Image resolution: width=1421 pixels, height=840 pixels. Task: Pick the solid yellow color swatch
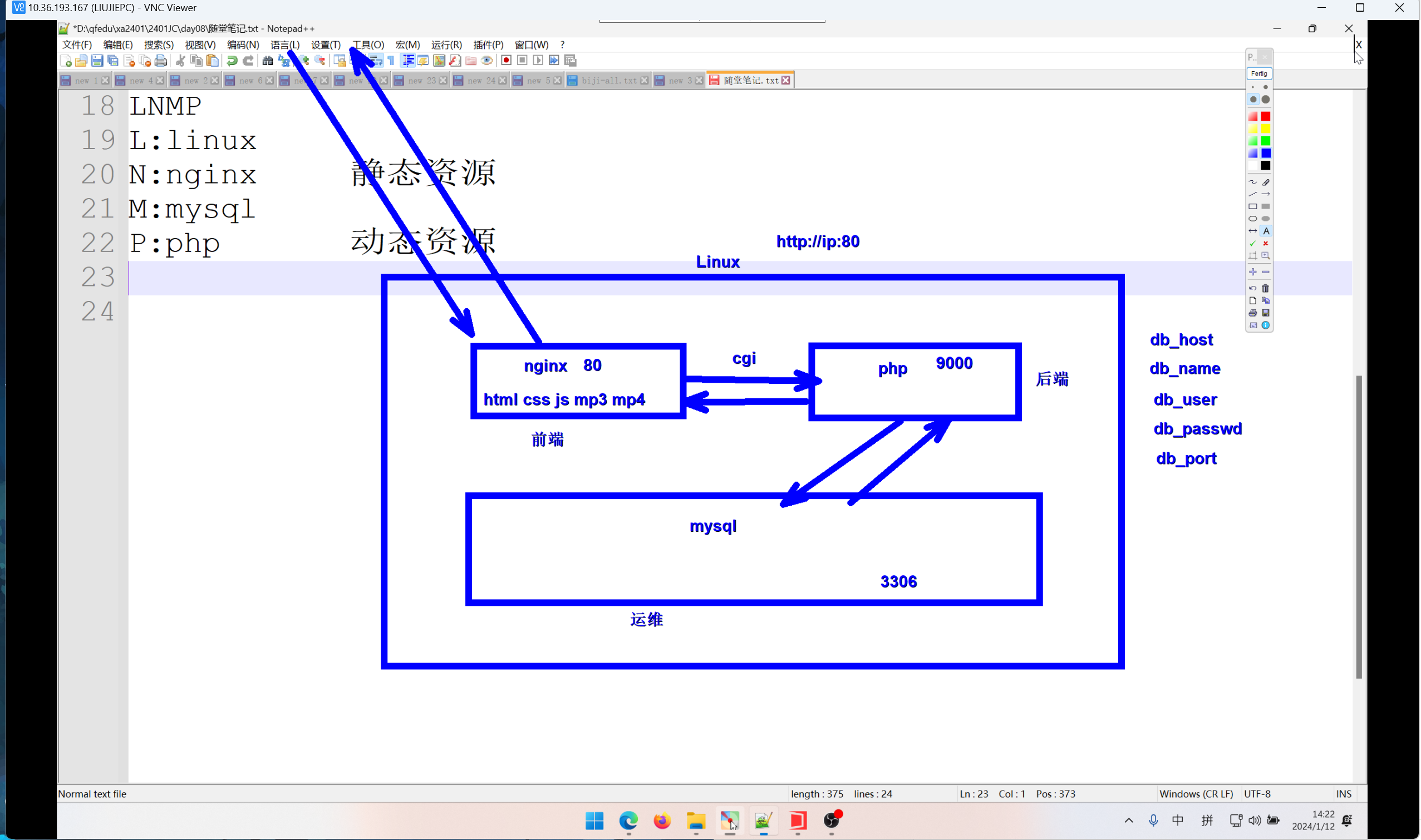[x=1265, y=129]
